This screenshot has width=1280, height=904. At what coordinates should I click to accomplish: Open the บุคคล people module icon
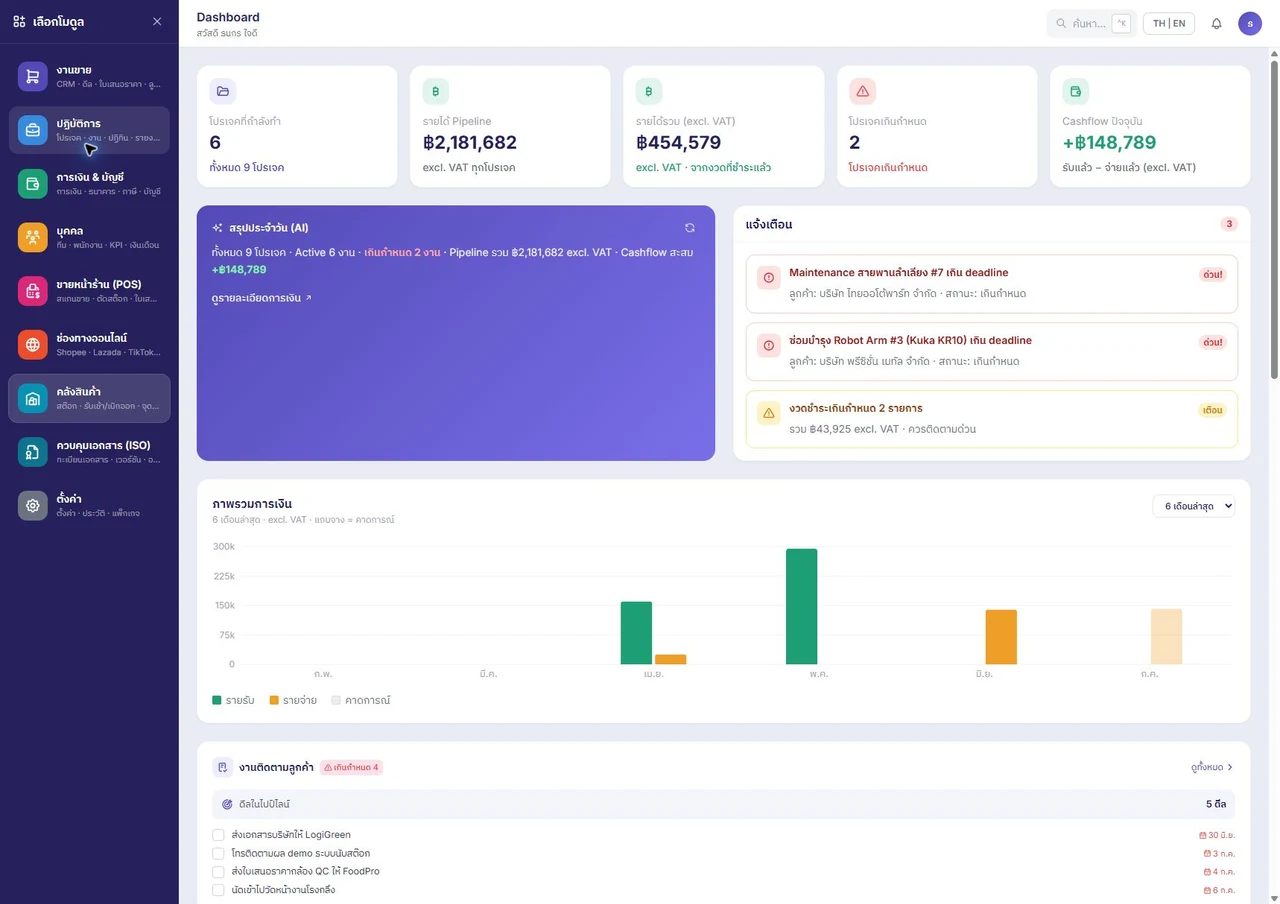(x=32, y=237)
